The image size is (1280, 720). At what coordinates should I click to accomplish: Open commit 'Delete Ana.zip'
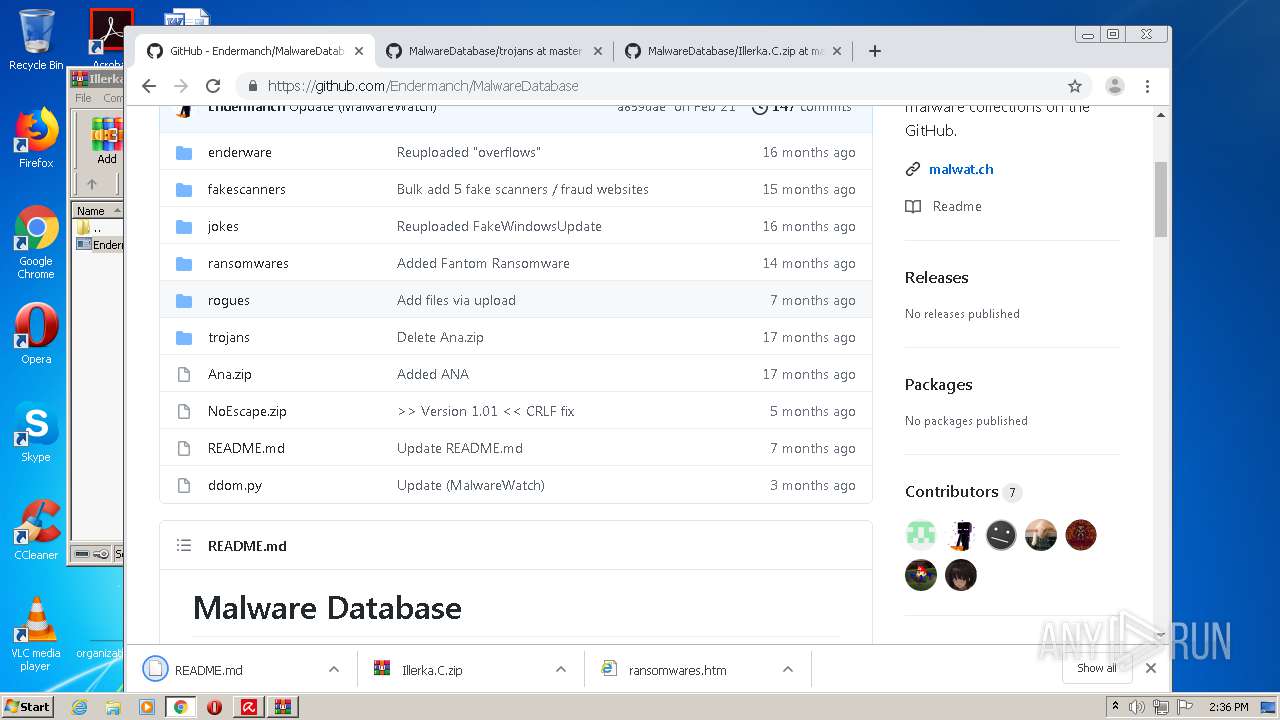click(440, 337)
